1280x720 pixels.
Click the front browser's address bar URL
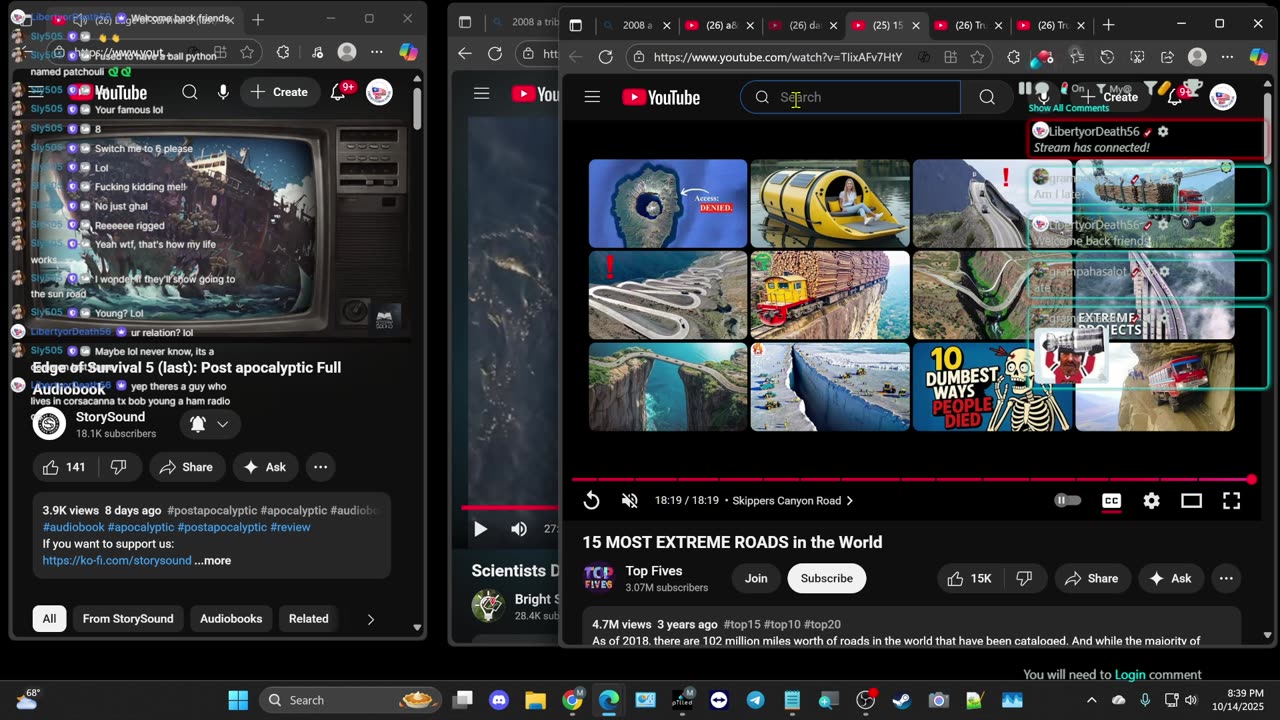778,57
